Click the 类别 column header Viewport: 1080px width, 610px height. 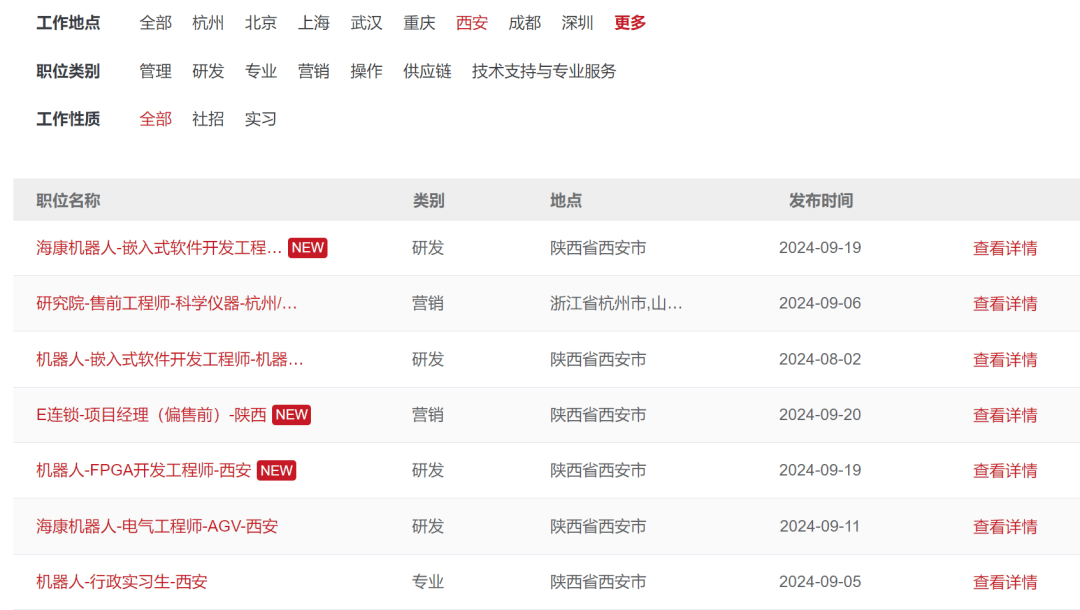(428, 200)
